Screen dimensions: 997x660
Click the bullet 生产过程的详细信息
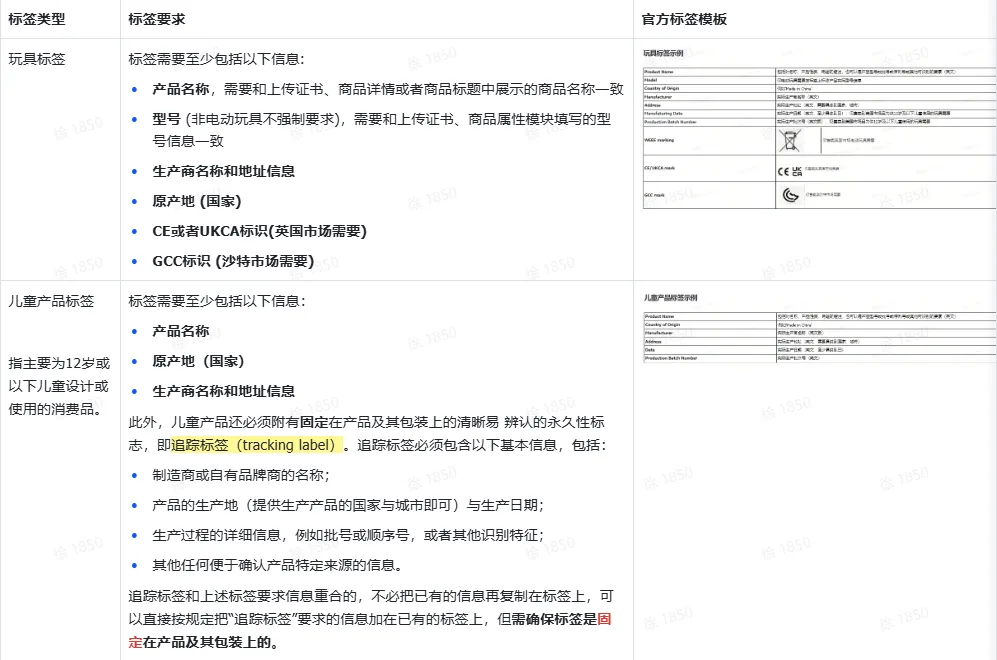tap(348, 535)
